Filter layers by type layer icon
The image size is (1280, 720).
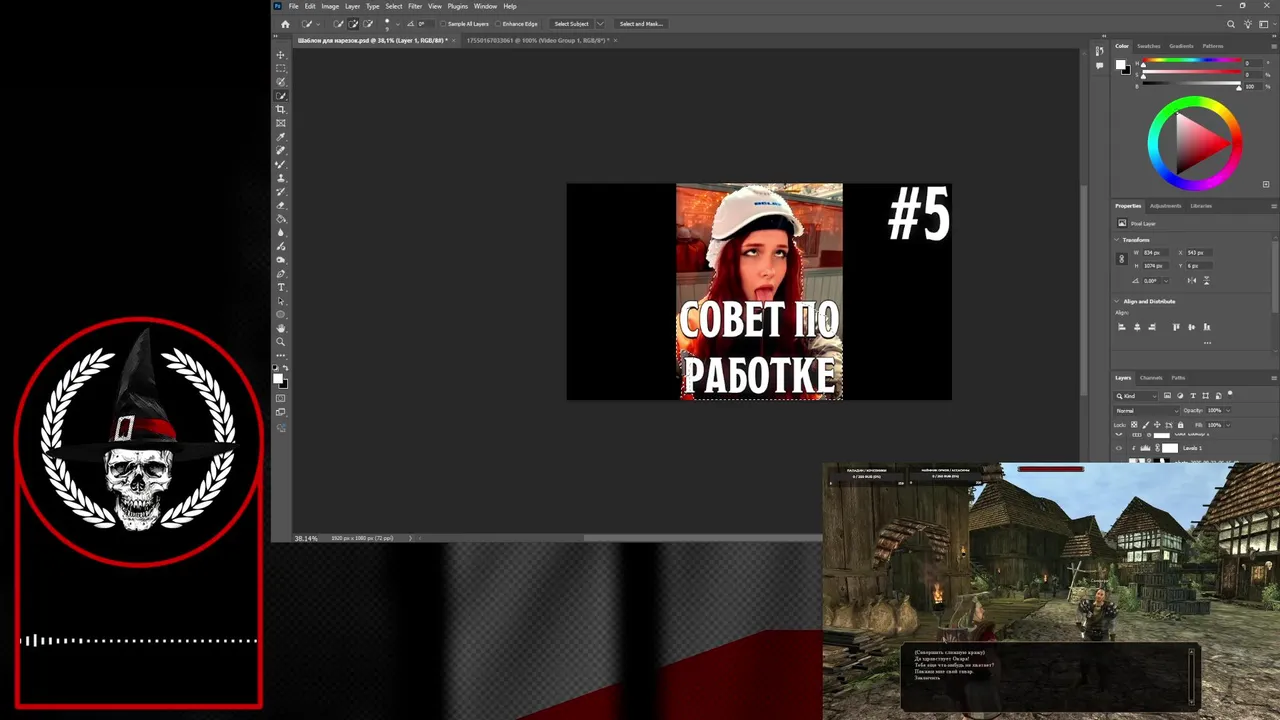1193,395
